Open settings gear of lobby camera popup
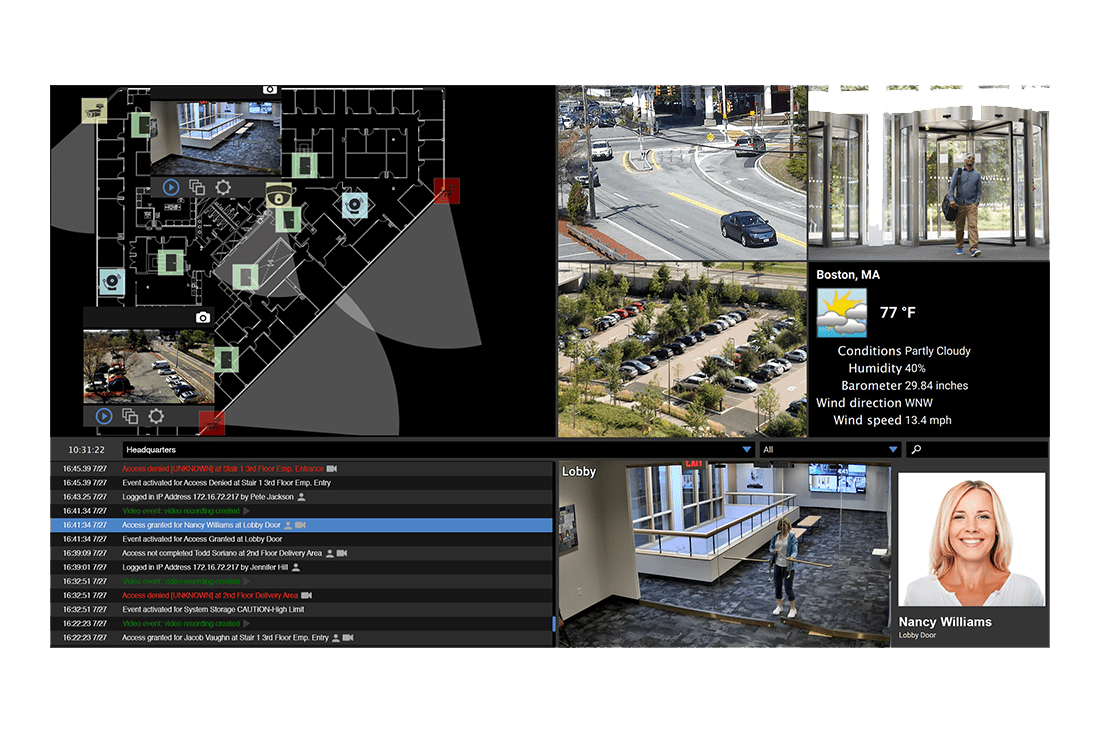The height and width of the screenshot is (734, 1100). (x=223, y=187)
